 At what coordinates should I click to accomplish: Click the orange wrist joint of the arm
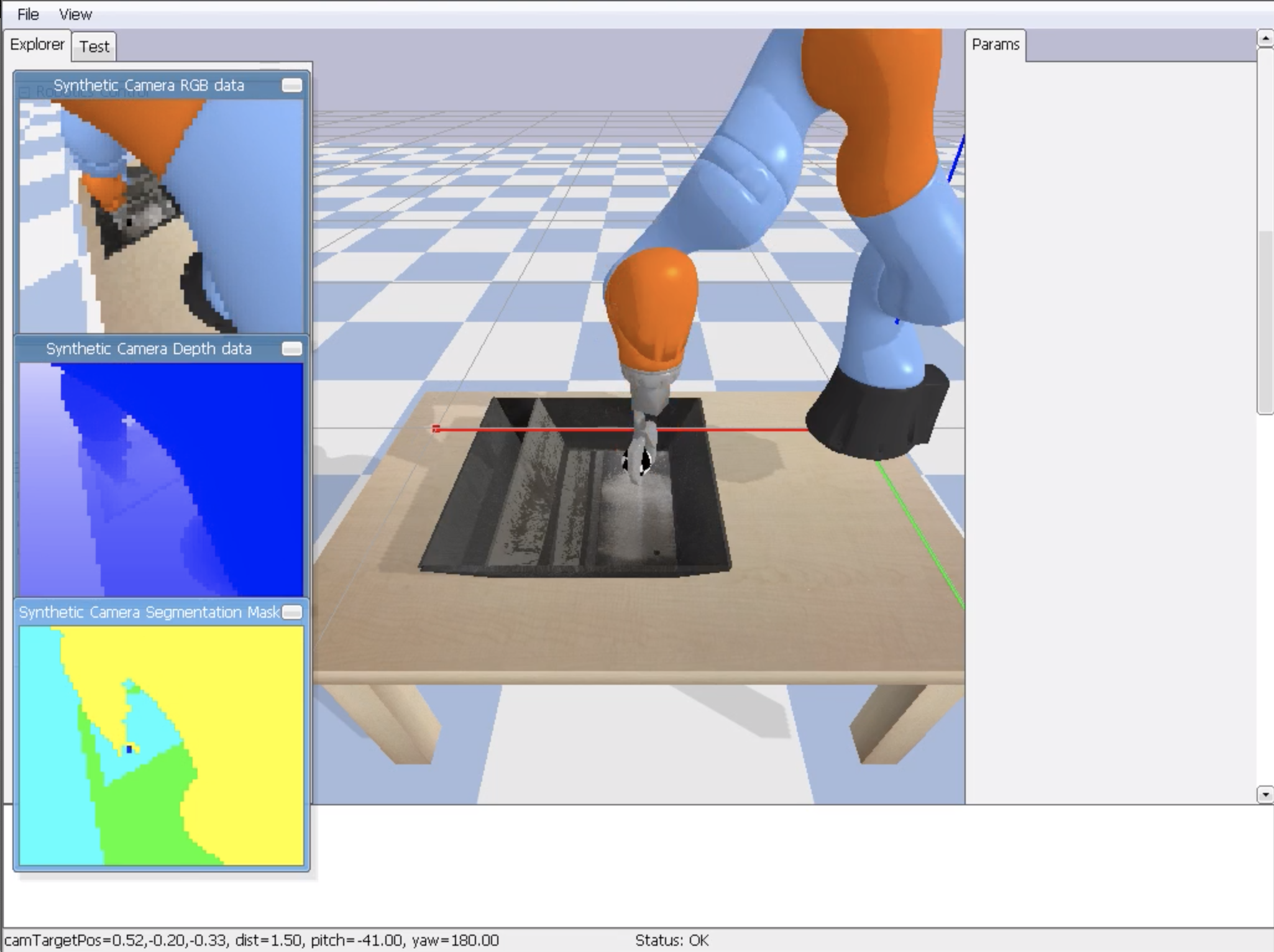click(651, 311)
